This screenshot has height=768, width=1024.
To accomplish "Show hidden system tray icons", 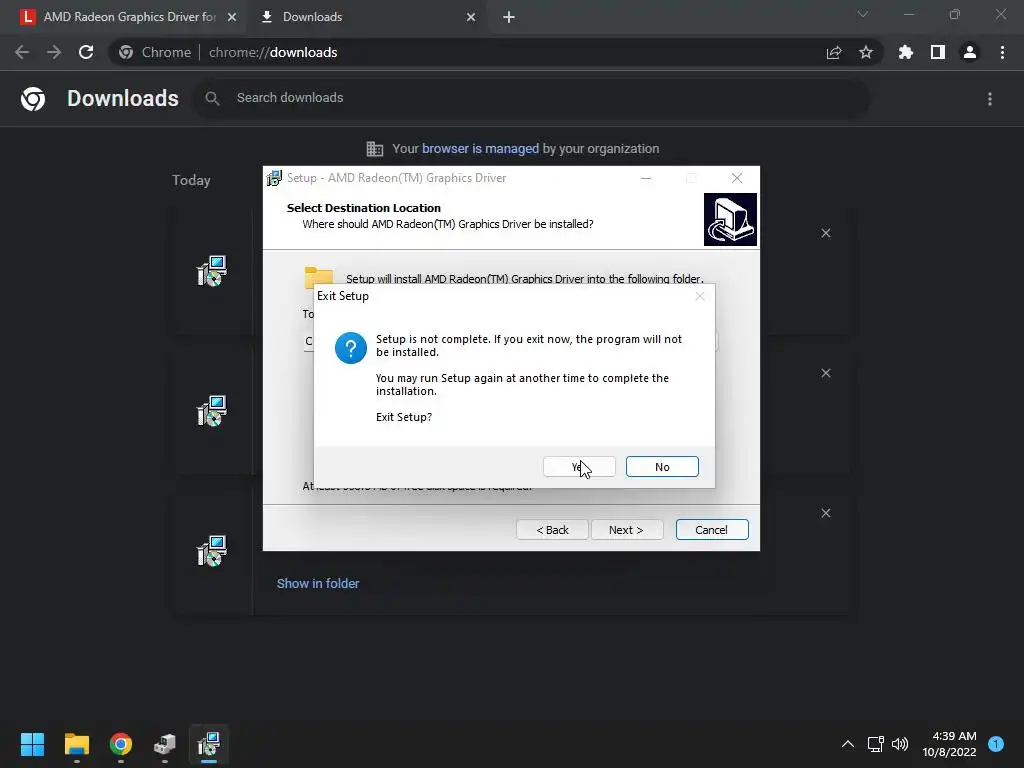I will click(848, 744).
